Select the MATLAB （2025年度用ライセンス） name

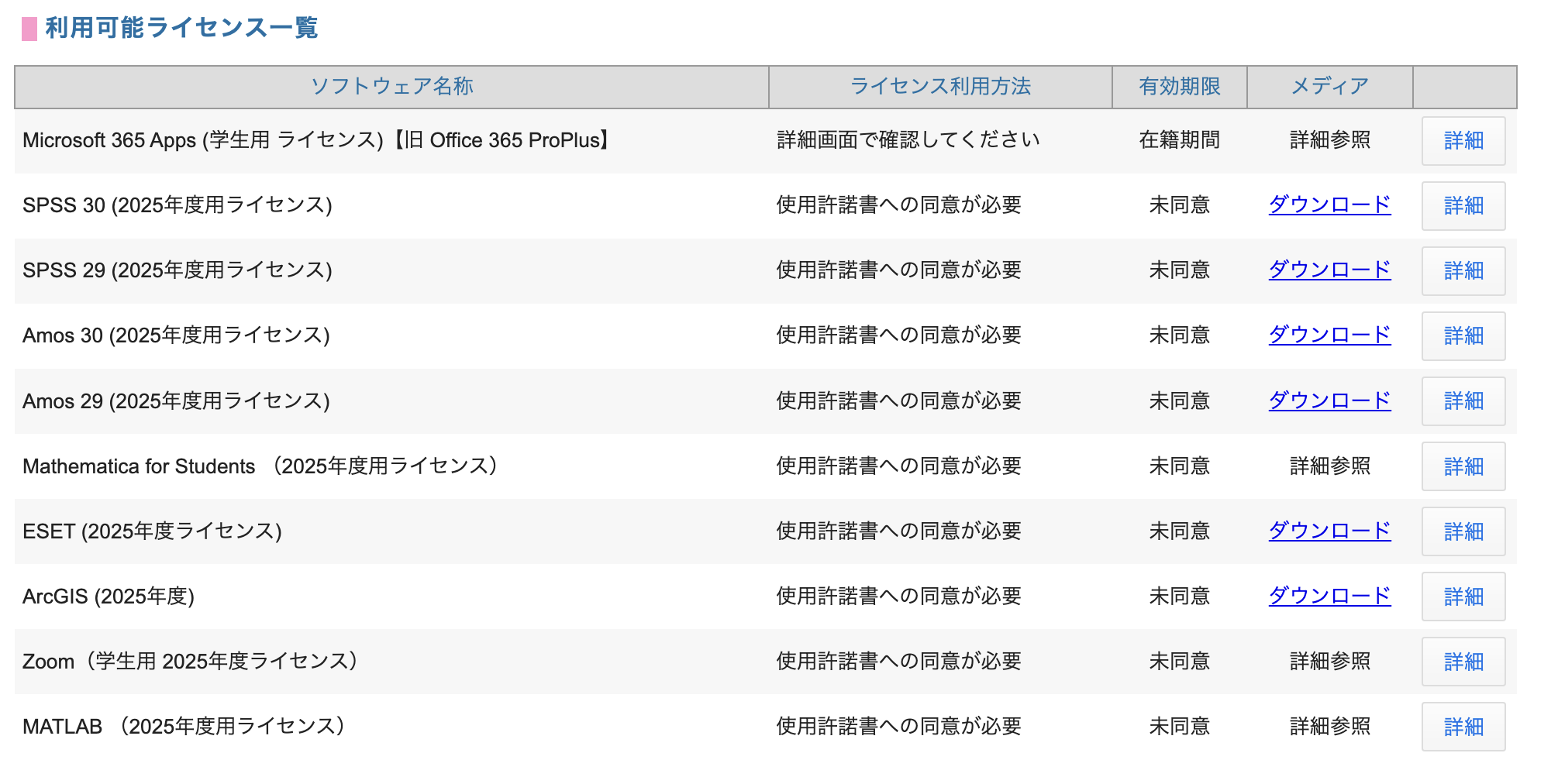click(184, 727)
